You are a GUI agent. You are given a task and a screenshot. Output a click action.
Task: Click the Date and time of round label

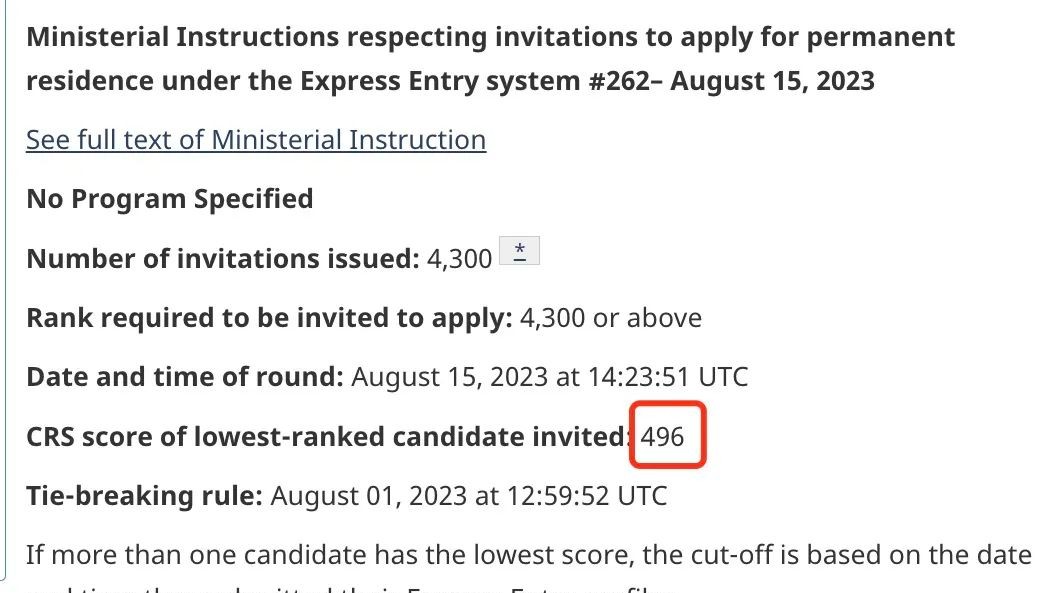(x=185, y=377)
